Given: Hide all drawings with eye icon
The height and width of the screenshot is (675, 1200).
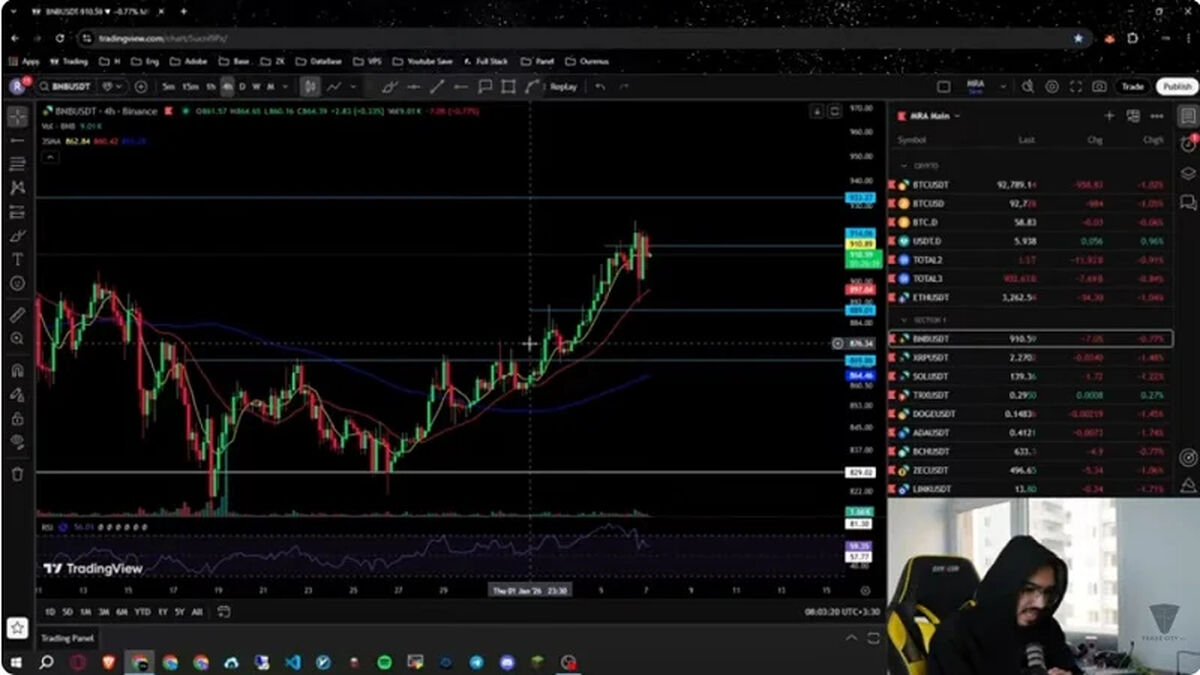Looking at the screenshot, I should [x=17, y=443].
